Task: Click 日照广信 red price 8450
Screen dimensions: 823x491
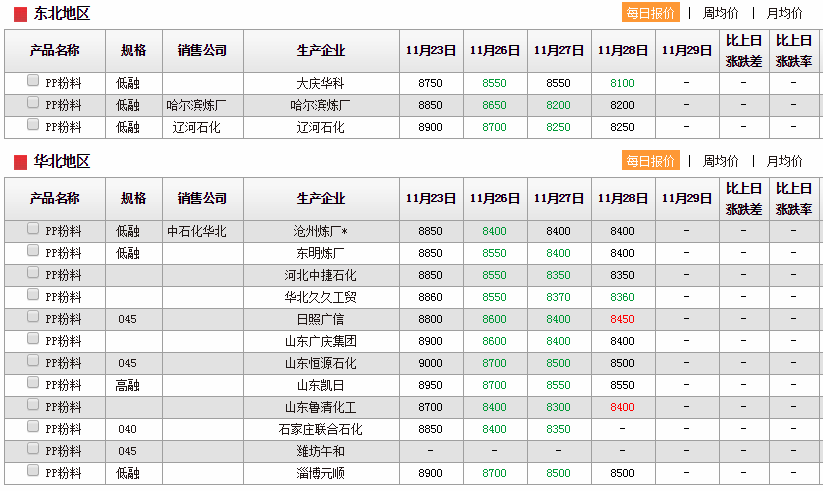Action: click(622, 319)
